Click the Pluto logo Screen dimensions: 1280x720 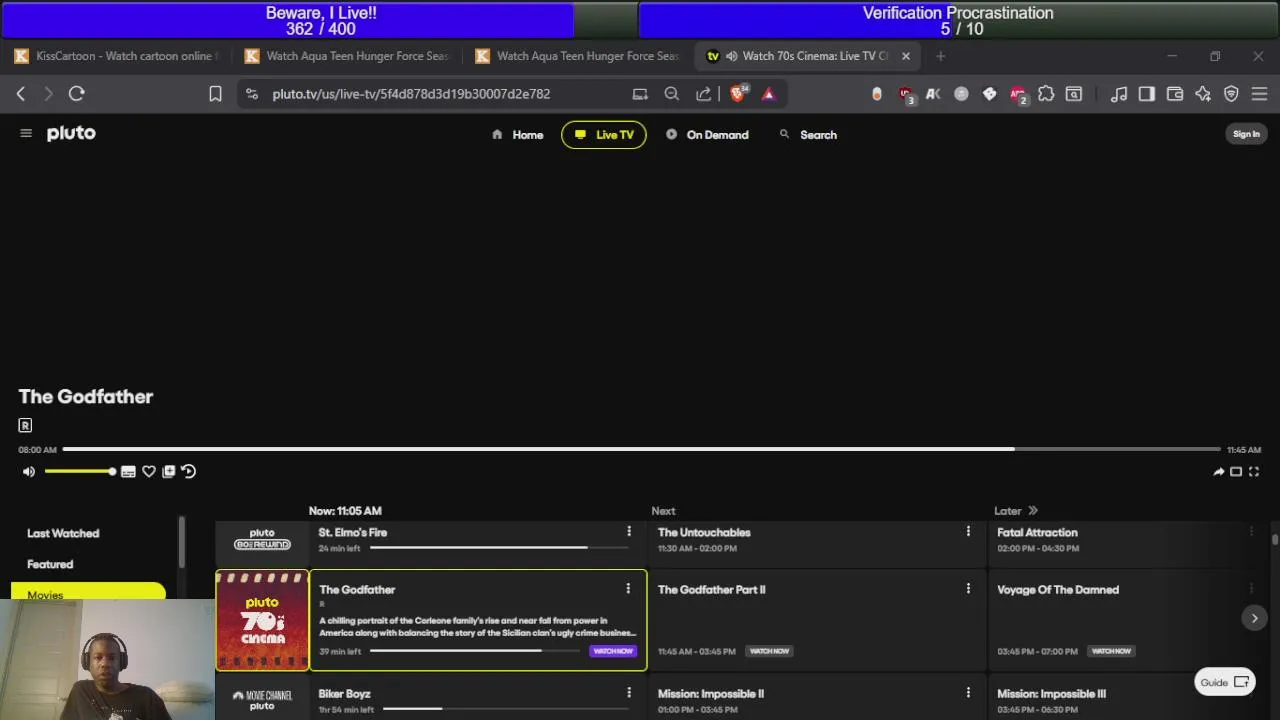click(x=71, y=133)
